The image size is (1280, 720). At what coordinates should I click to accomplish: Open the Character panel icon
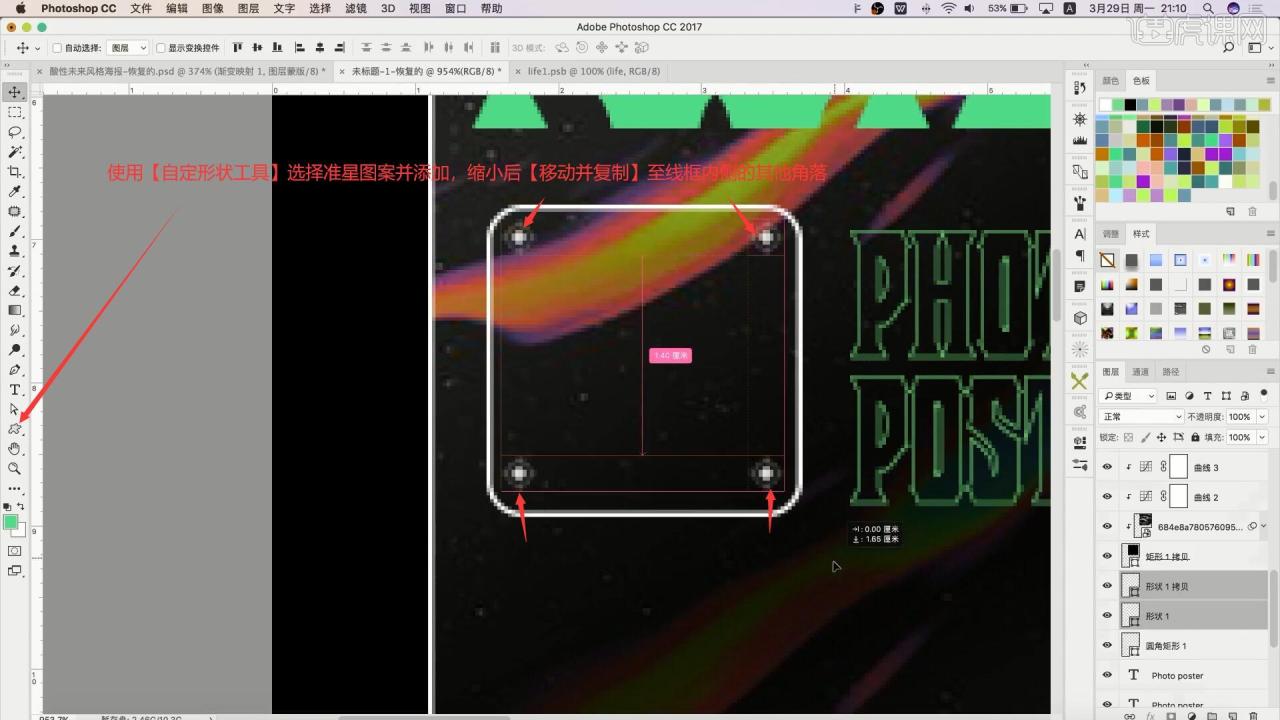tap(1079, 233)
